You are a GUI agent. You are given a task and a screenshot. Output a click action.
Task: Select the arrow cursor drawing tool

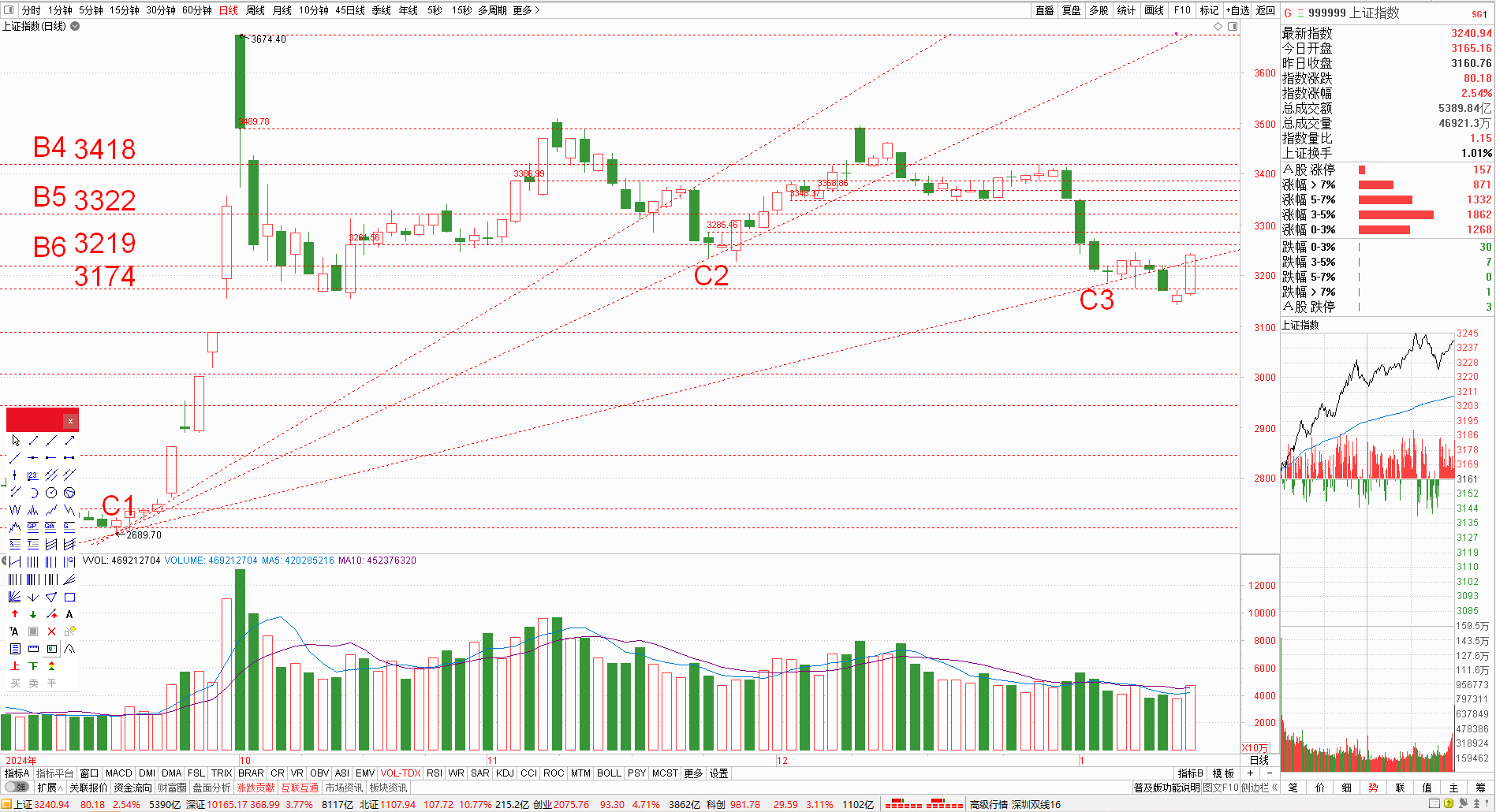[x=15, y=440]
